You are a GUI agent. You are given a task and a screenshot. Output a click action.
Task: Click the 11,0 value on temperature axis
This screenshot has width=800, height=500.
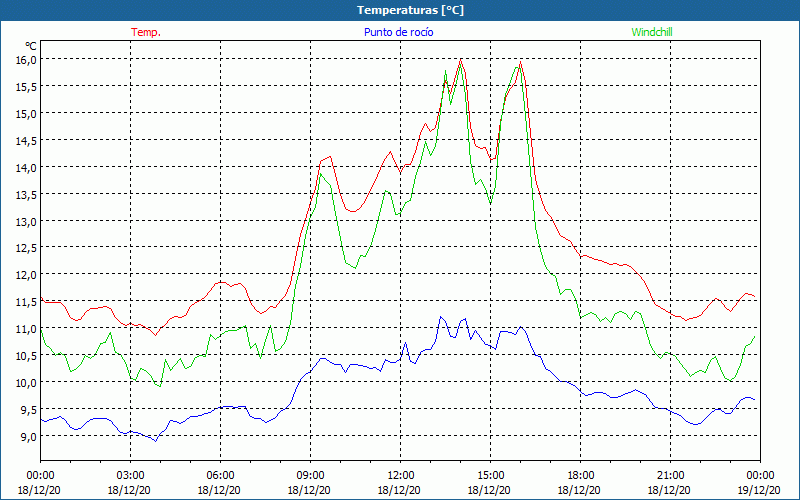pos(27,329)
